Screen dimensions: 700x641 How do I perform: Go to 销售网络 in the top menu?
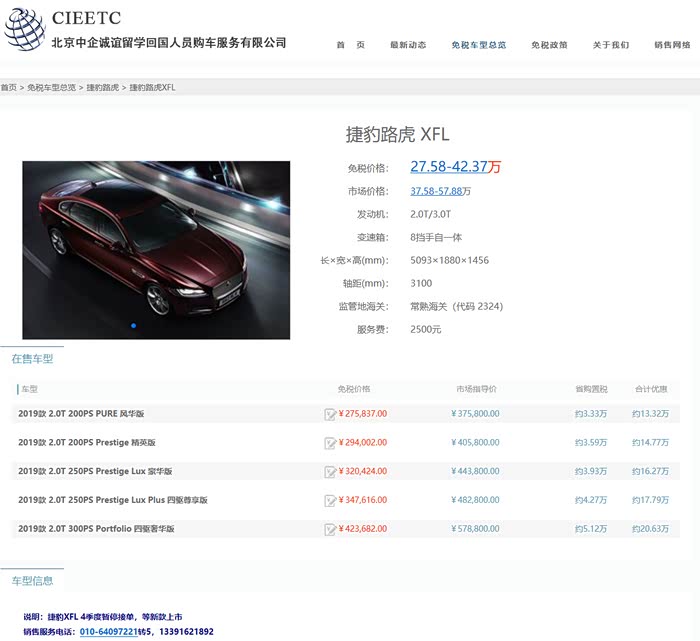672,45
